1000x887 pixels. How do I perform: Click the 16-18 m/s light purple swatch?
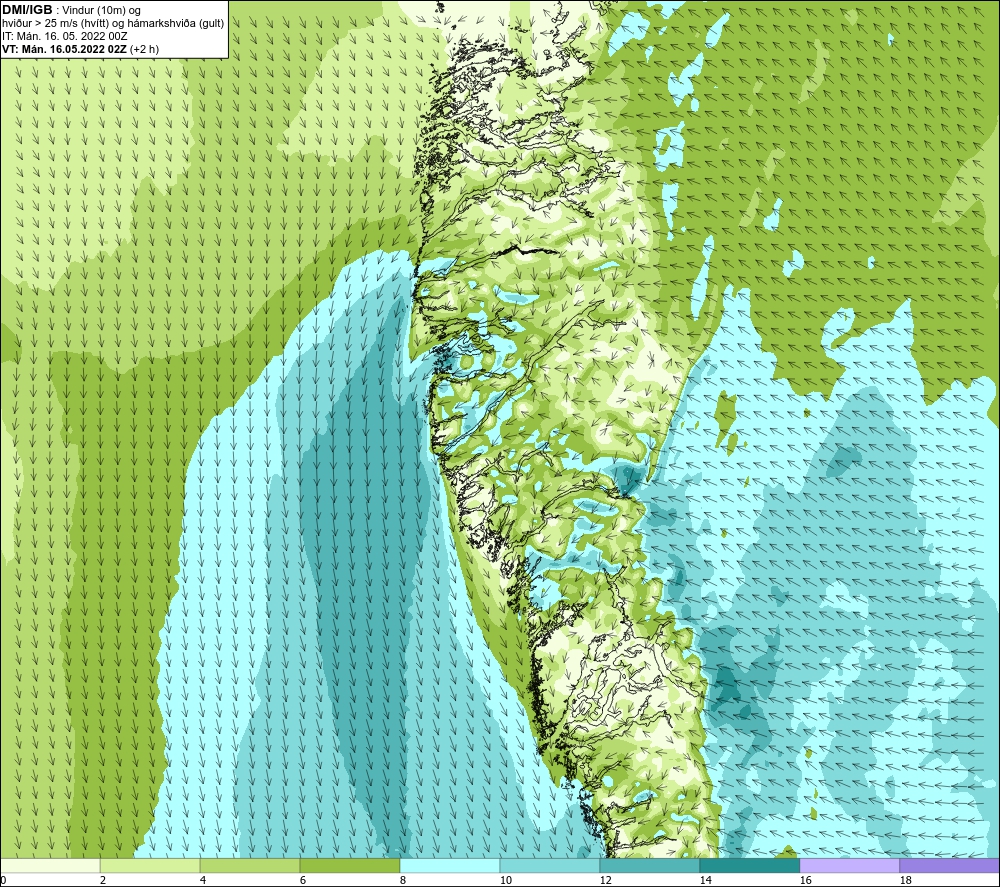849,865
